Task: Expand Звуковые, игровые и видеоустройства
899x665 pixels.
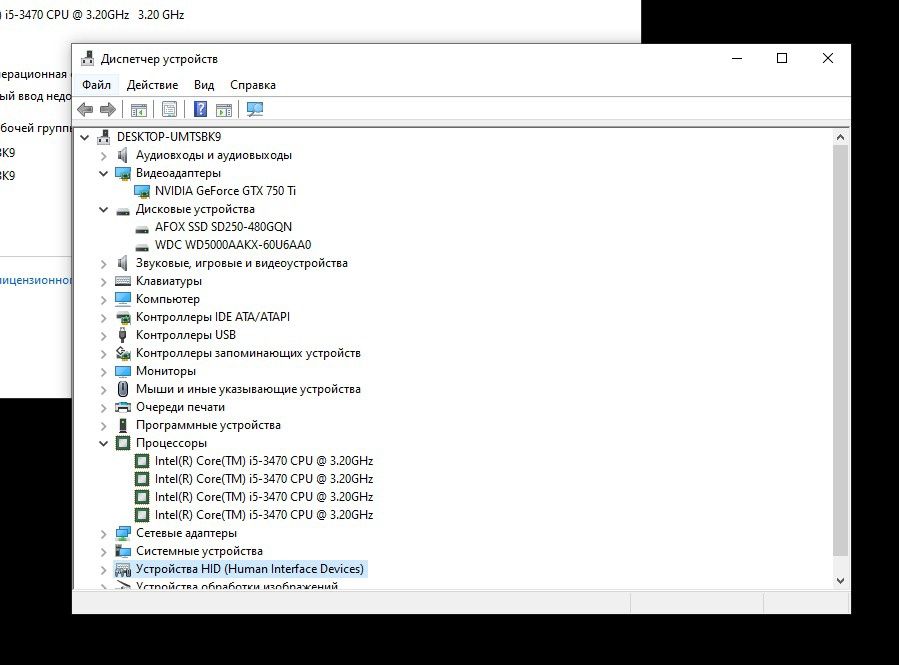Action: (104, 264)
